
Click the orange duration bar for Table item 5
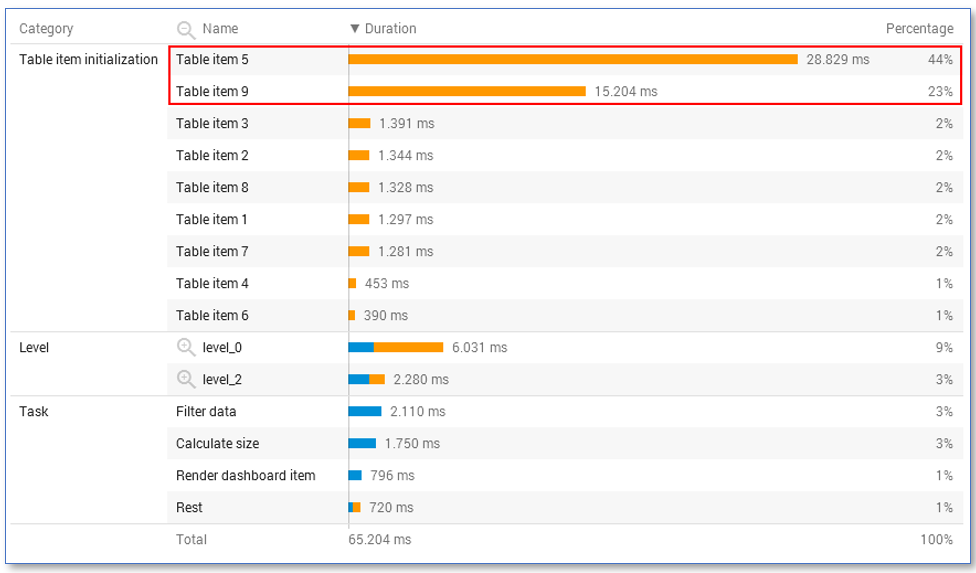(x=572, y=60)
